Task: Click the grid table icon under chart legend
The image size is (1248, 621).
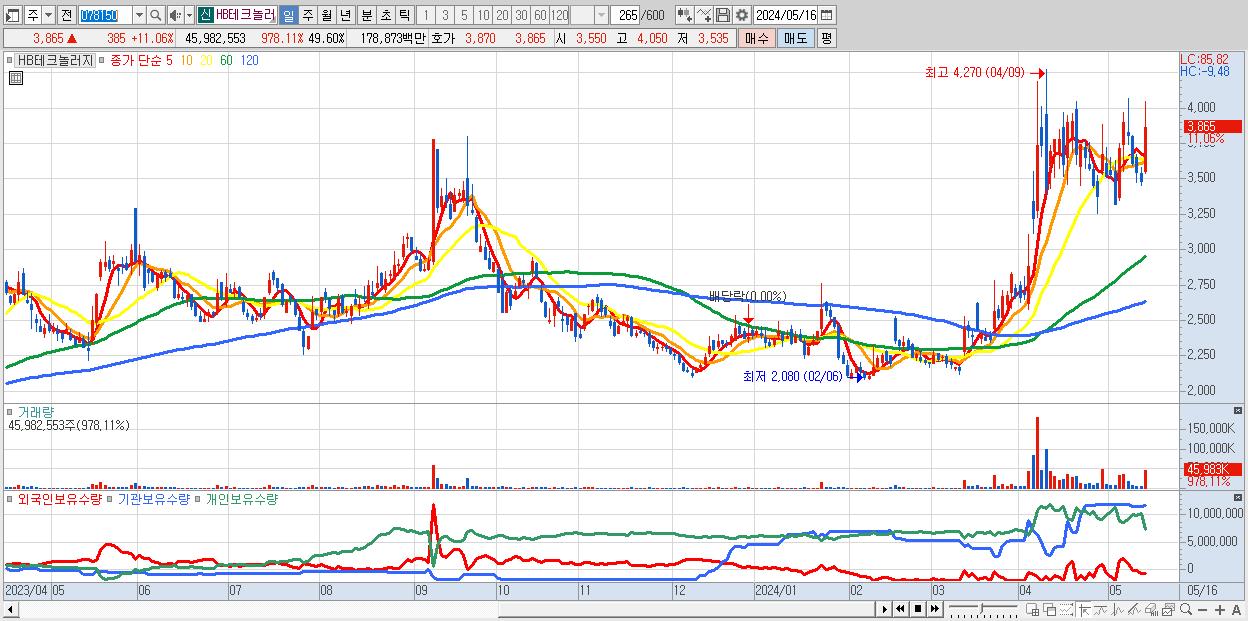Action: (14, 77)
